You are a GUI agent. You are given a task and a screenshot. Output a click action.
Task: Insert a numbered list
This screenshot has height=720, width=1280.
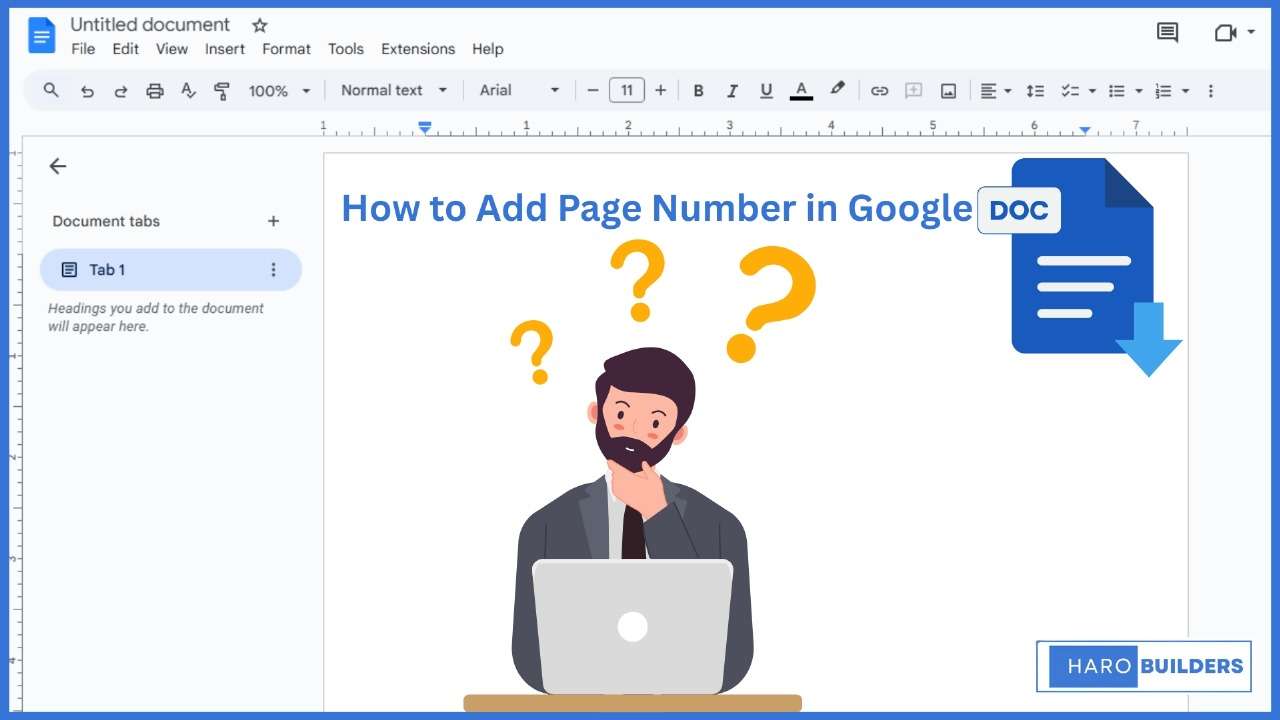pos(1163,91)
